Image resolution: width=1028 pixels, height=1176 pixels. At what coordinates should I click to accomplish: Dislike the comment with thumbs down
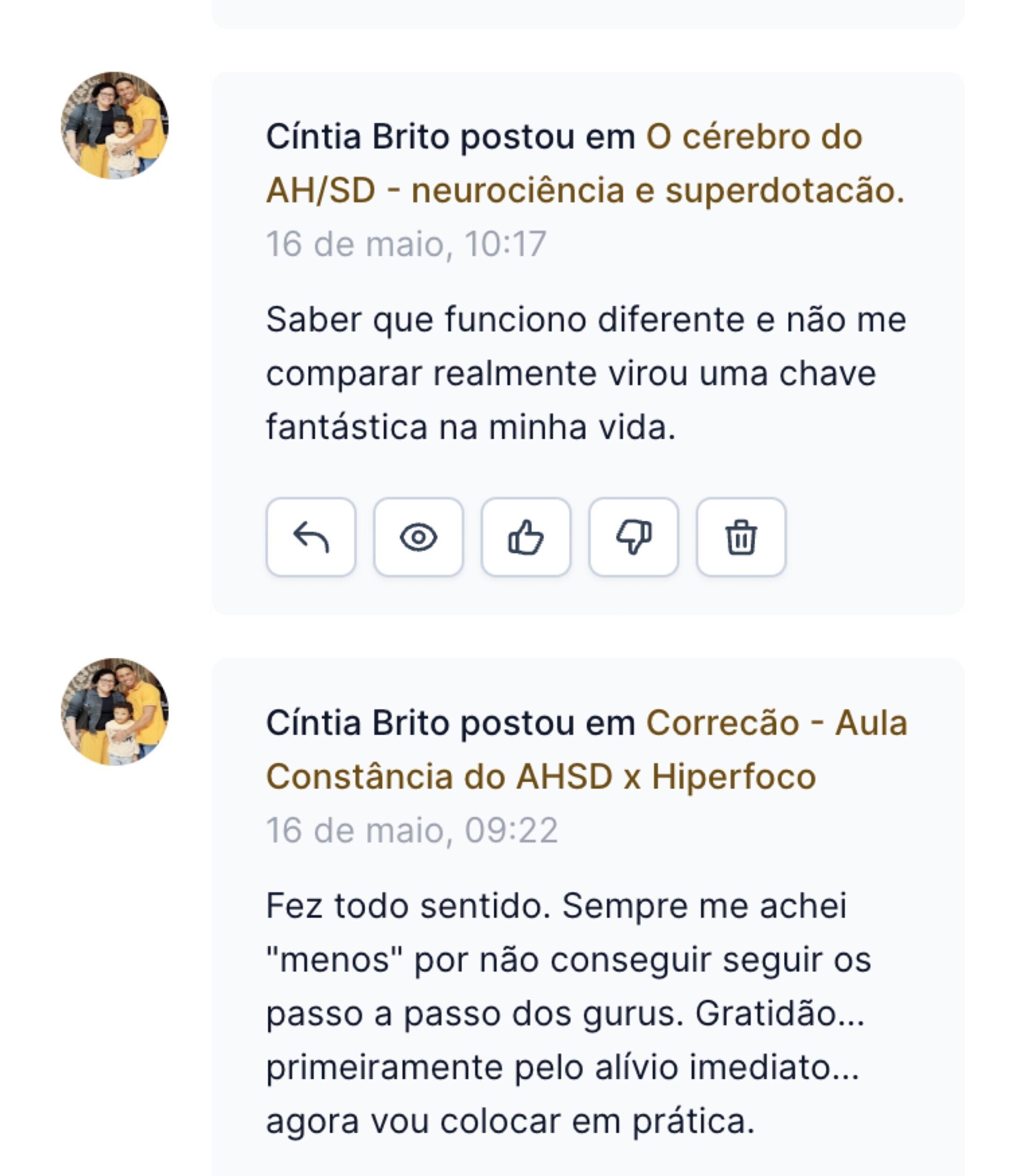(x=634, y=537)
